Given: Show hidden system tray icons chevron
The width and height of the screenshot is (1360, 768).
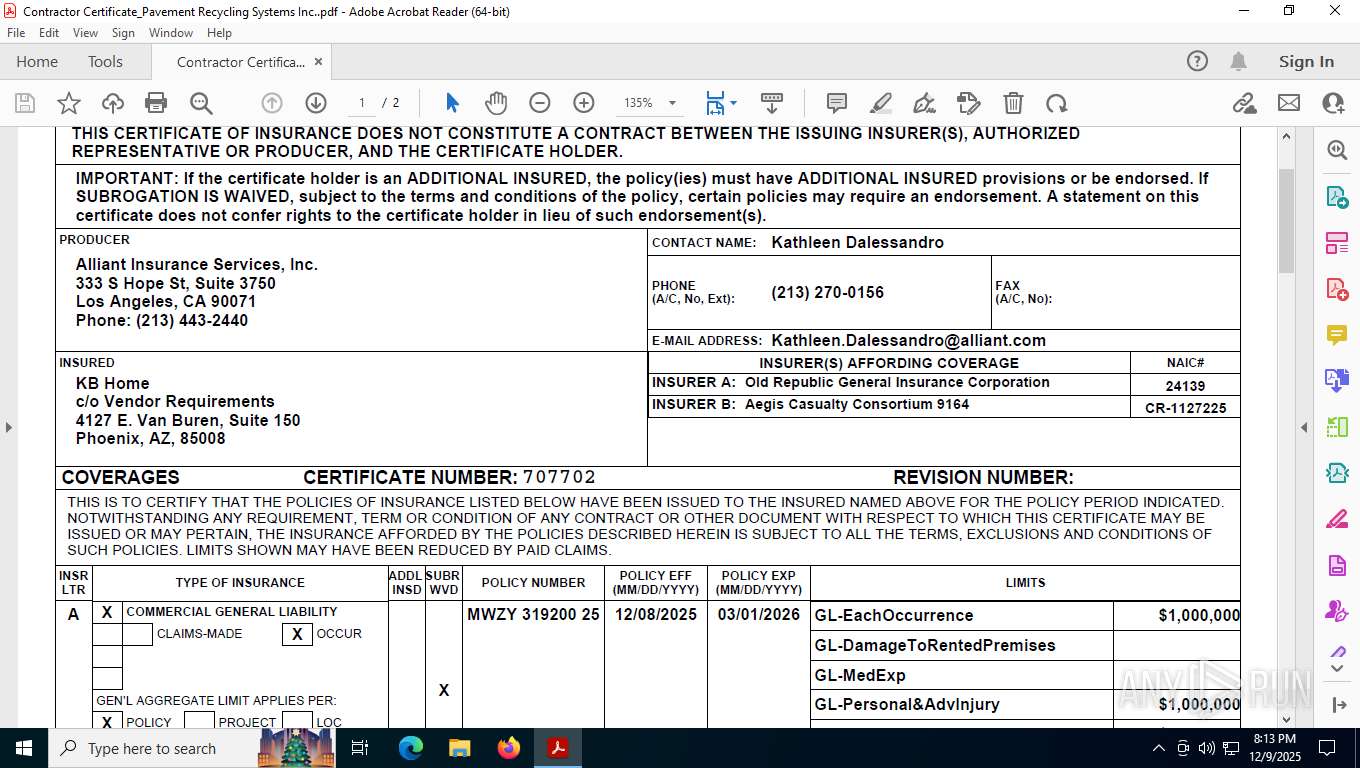Looking at the screenshot, I should coord(1159,748).
